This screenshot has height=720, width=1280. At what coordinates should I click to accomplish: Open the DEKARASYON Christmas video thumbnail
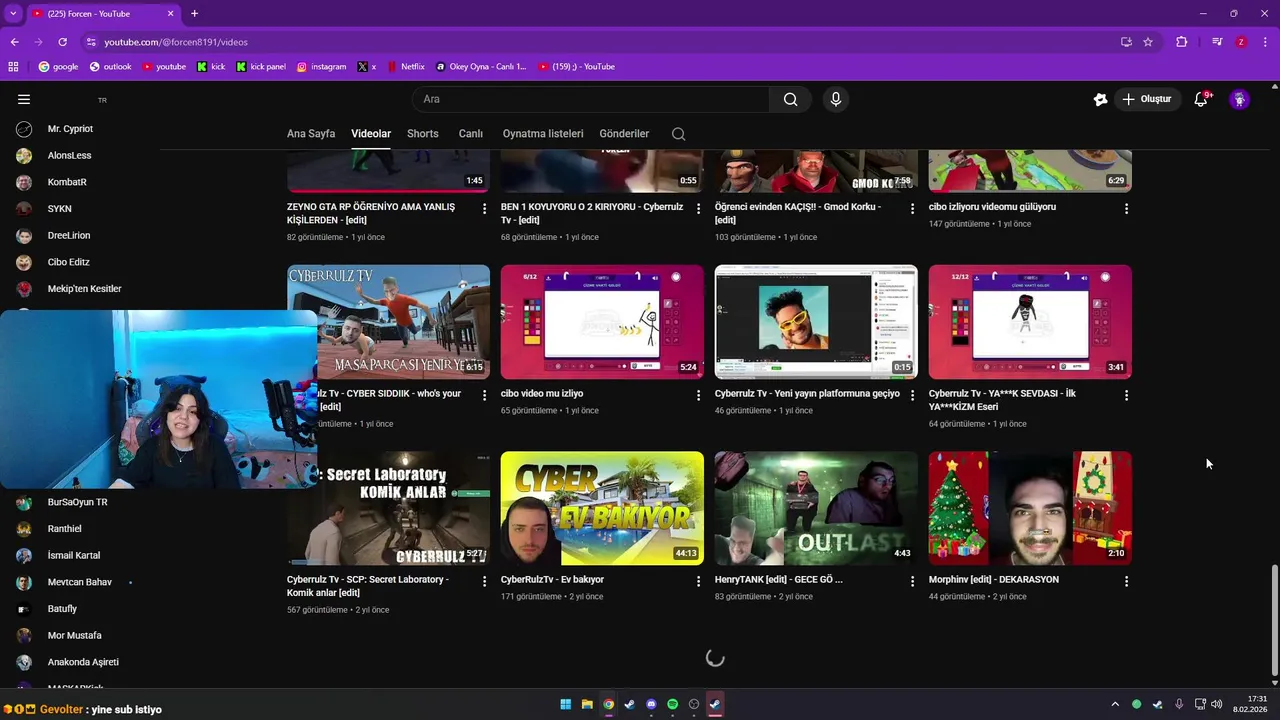tap(1030, 508)
